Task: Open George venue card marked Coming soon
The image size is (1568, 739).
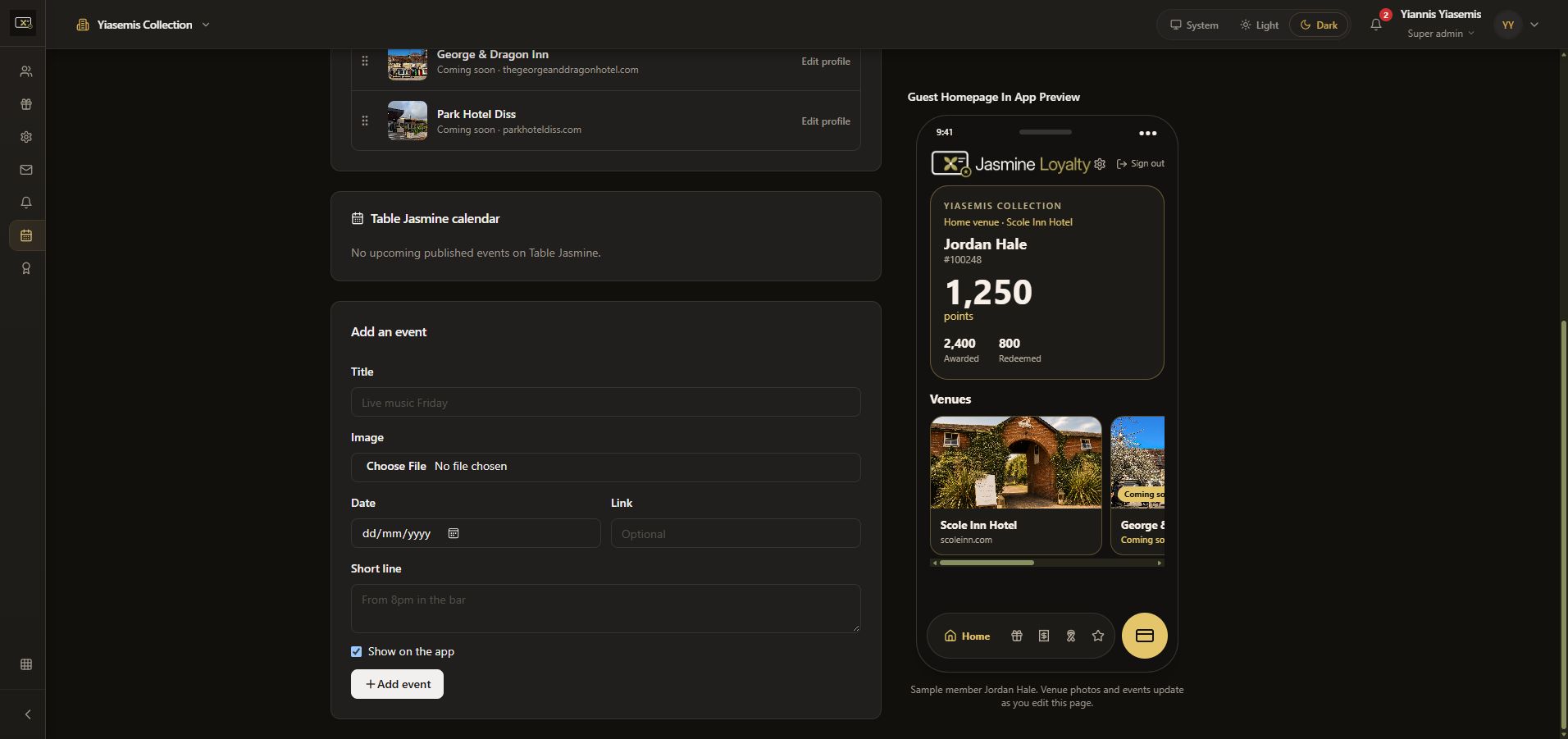Action: [1138, 486]
